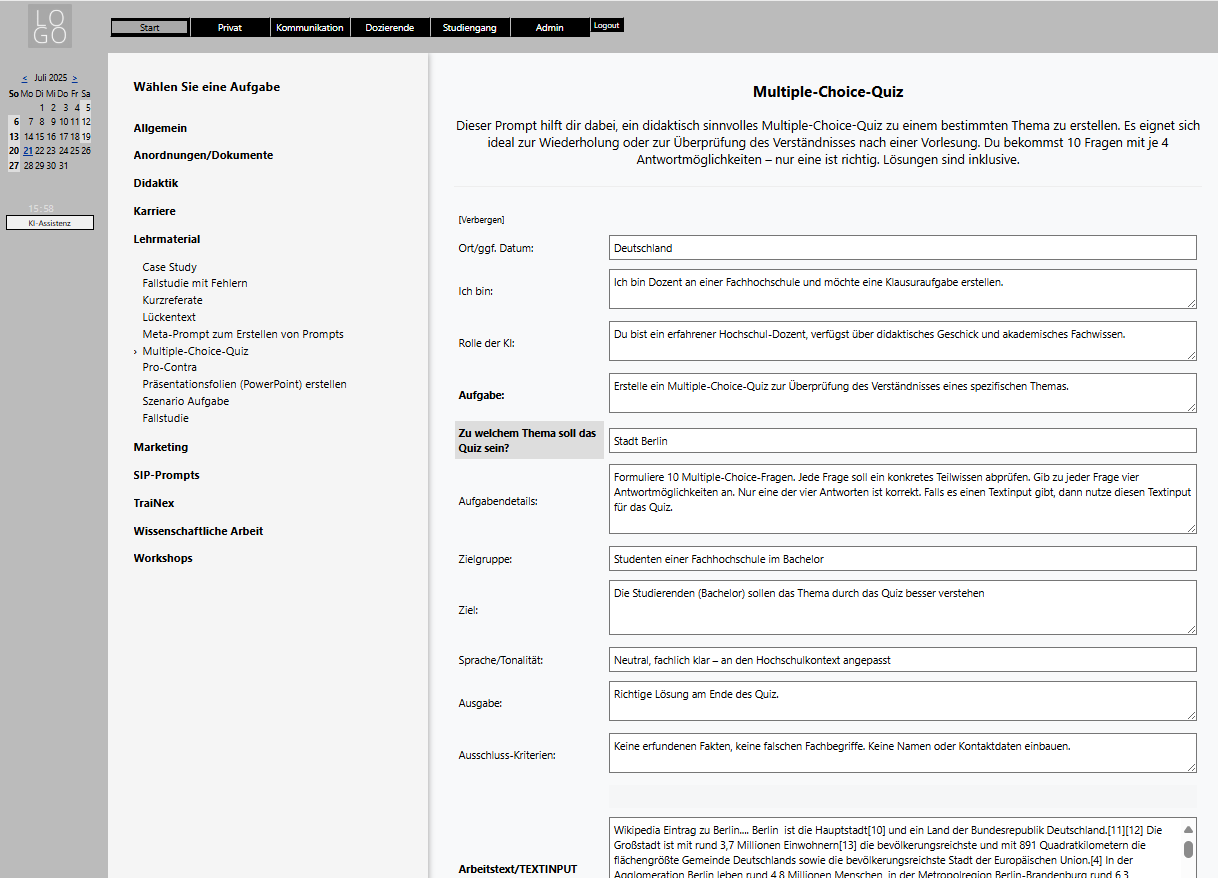Hide form via [Verbergen] link
Image resolution: width=1218 pixels, height=878 pixels.
pos(481,219)
